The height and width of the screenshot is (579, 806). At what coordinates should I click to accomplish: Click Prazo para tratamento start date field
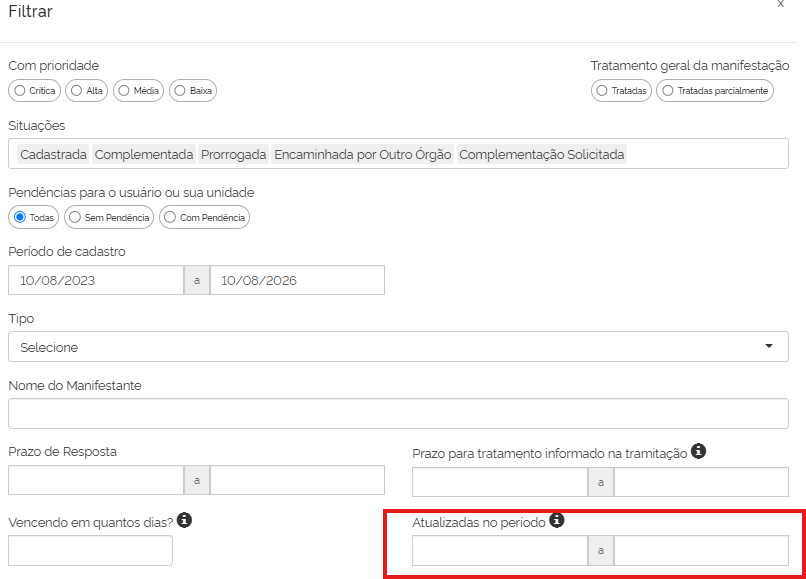pyautogui.click(x=500, y=482)
